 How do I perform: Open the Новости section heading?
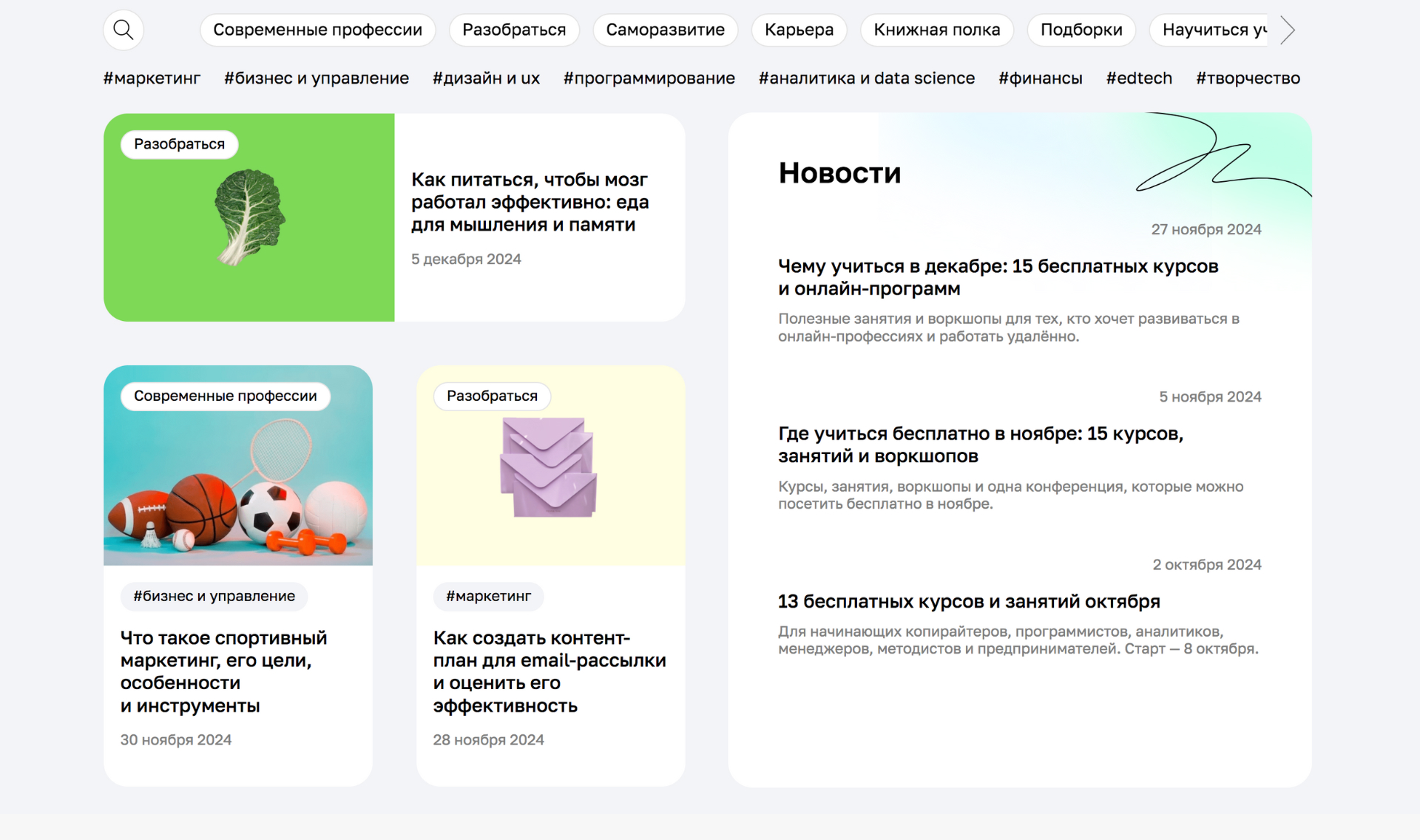[x=839, y=173]
